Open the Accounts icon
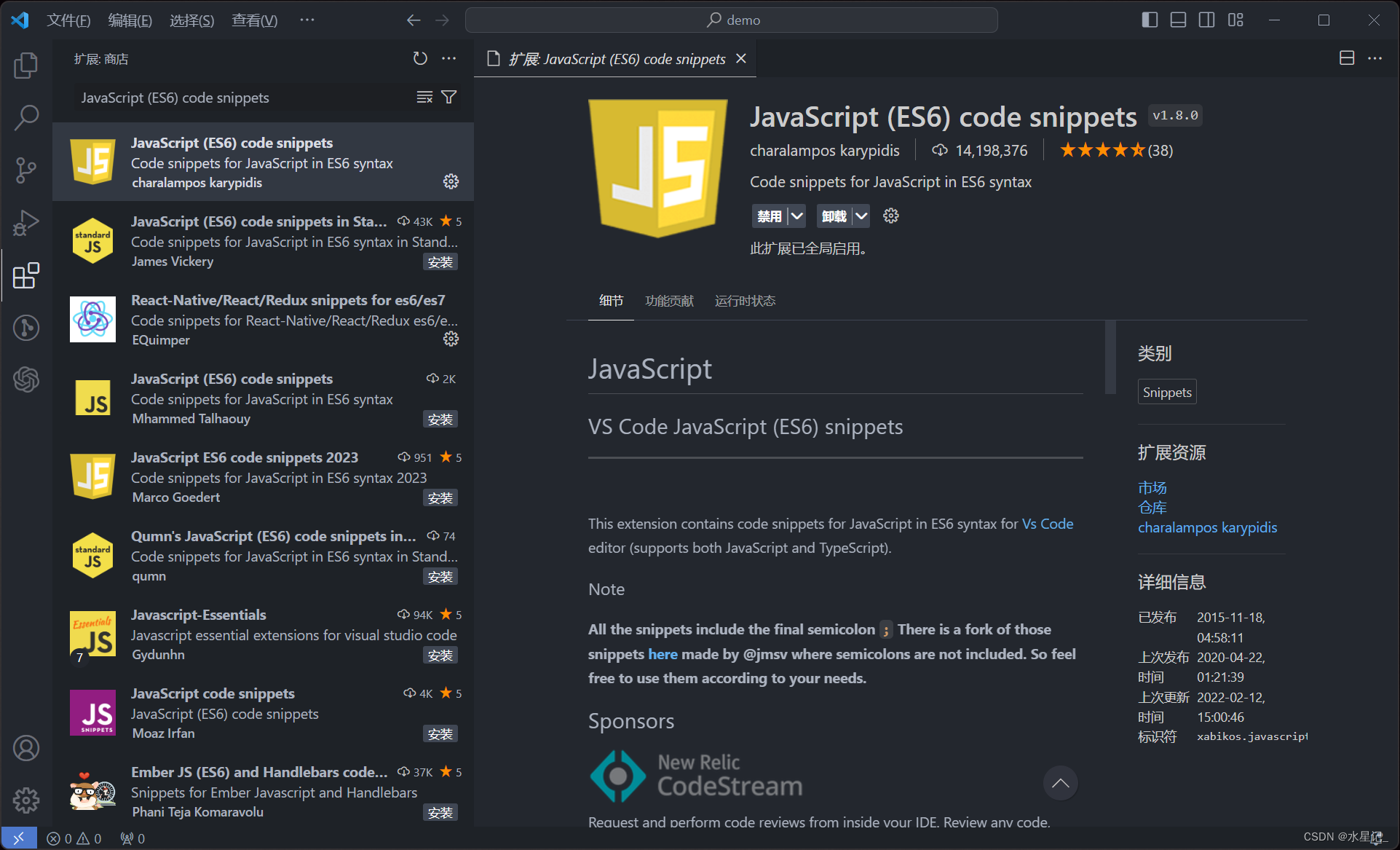 pyautogui.click(x=26, y=748)
